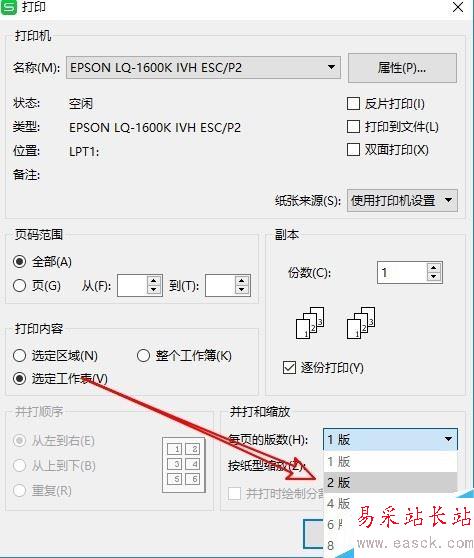
Task: Click the WPS green S logo icon
Action: tap(9, 6)
